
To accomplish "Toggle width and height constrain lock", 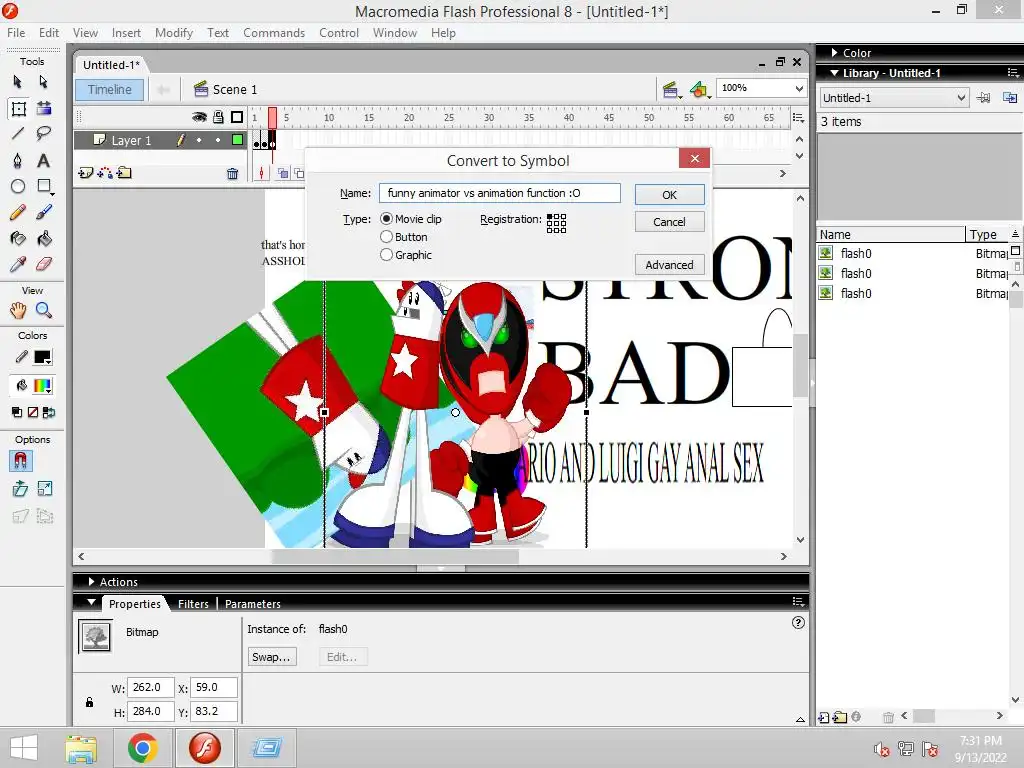I will click(89, 703).
